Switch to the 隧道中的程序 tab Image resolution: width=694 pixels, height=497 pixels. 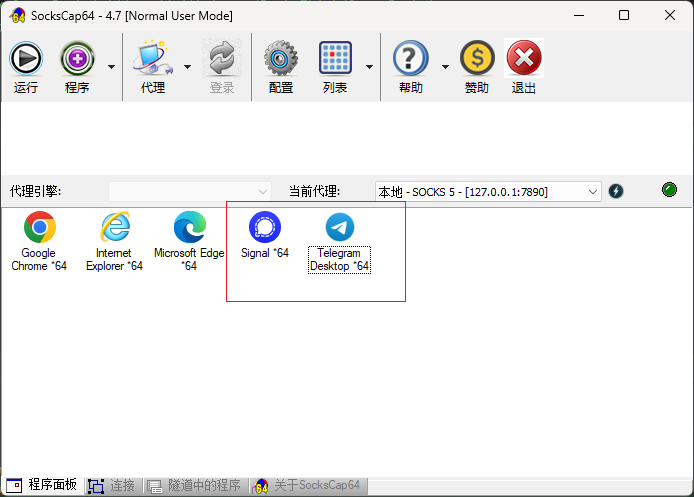click(194, 485)
